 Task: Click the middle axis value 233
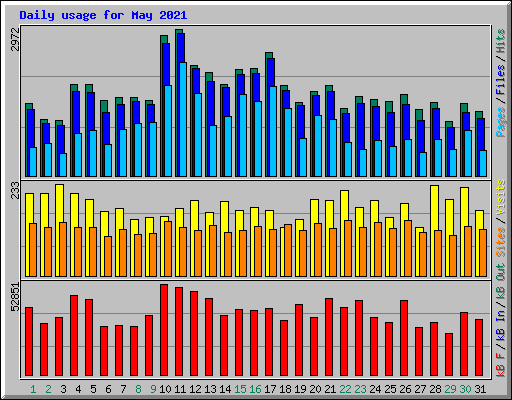[15, 190]
